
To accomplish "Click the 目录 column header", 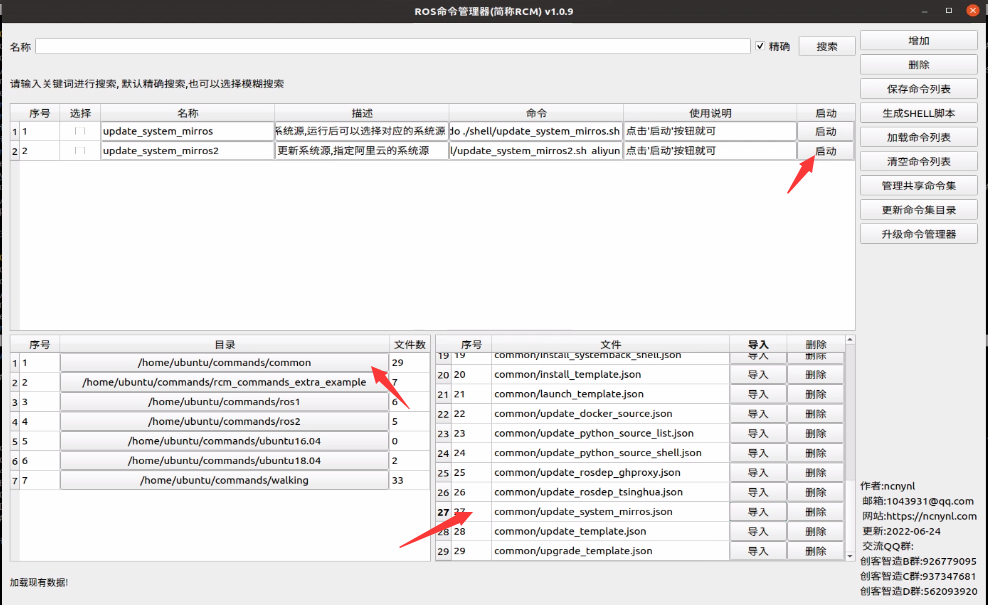I will [x=224, y=344].
